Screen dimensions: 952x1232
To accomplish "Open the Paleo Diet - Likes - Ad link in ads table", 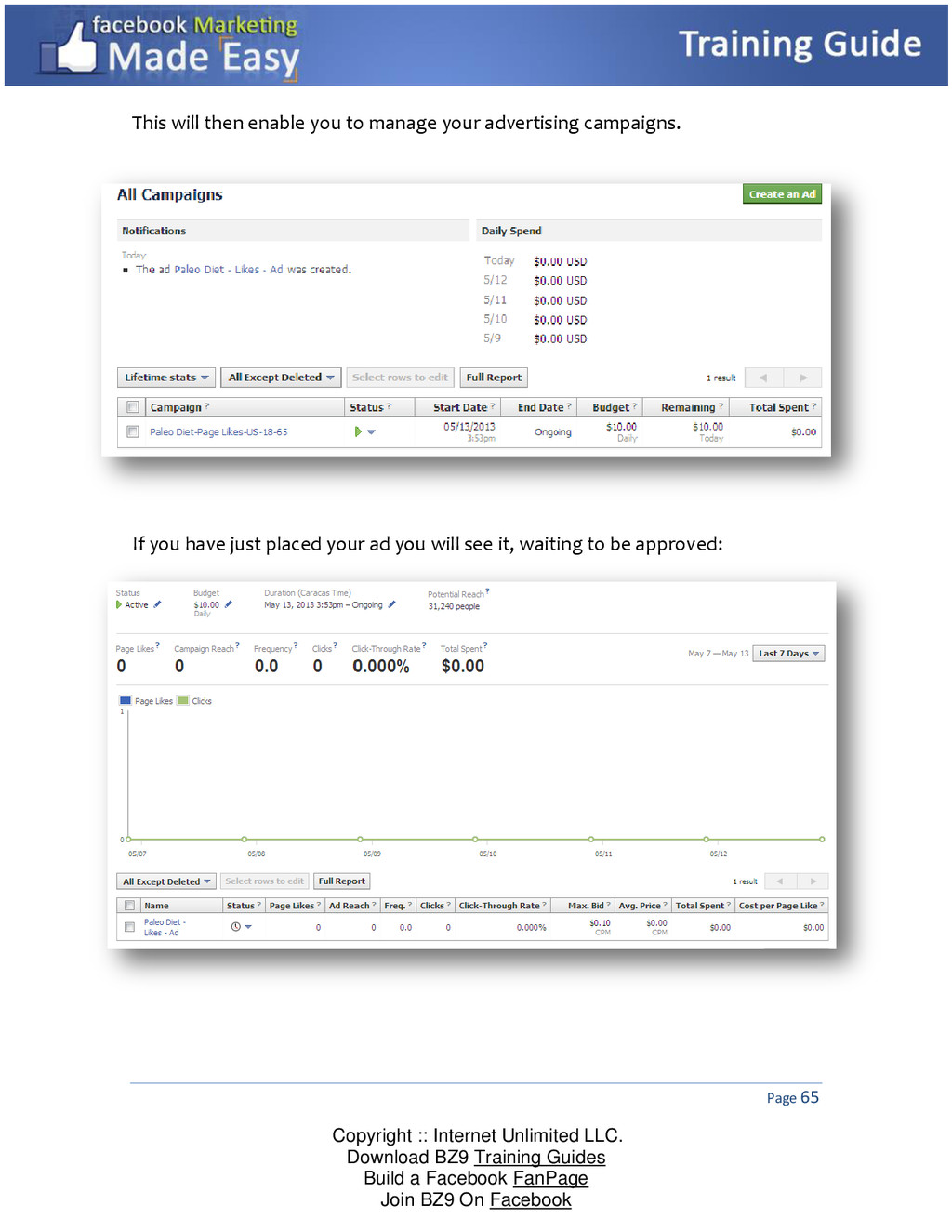I will pyautogui.click(x=164, y=927).
